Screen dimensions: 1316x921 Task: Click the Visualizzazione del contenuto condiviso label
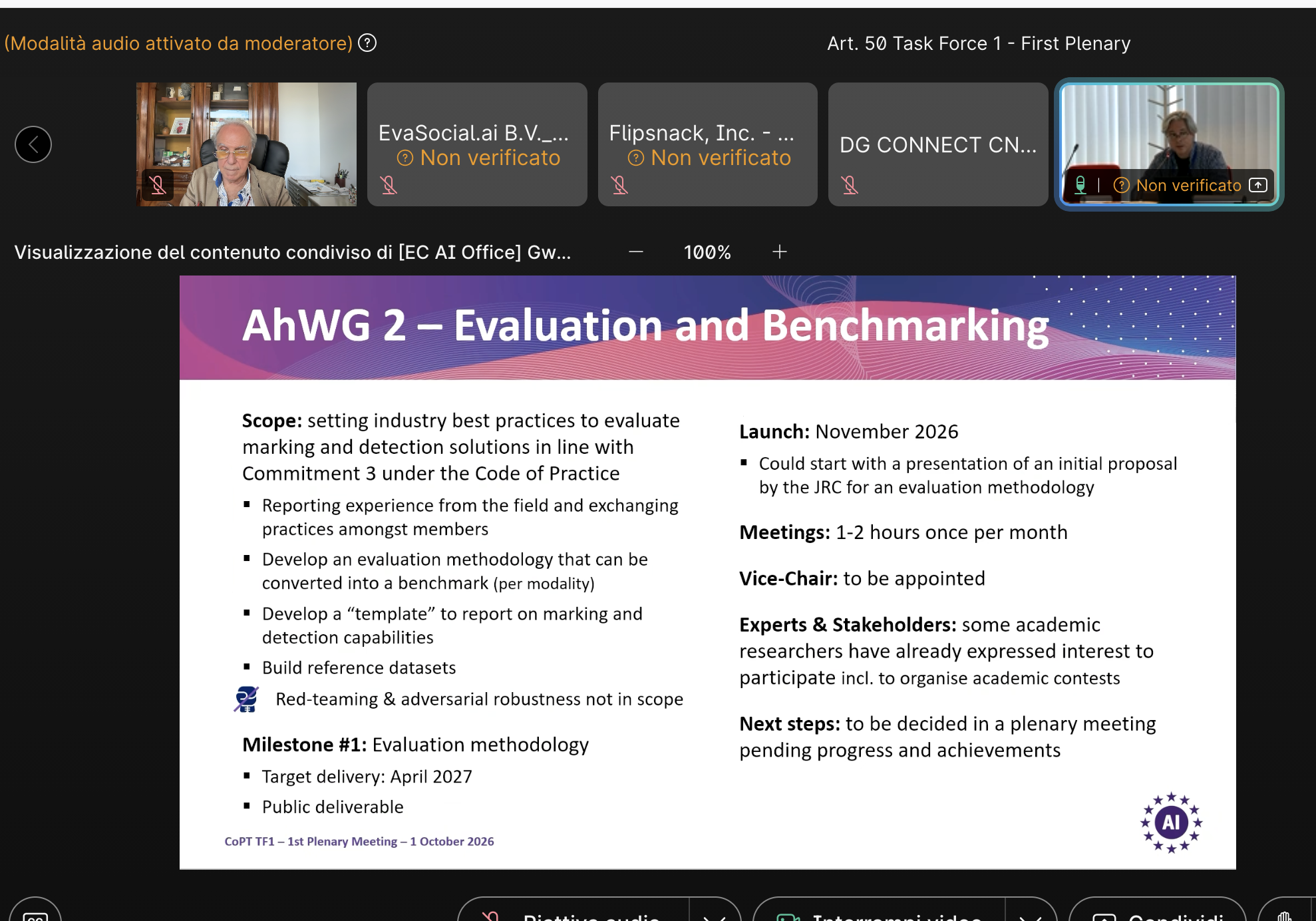click(293, 252)
